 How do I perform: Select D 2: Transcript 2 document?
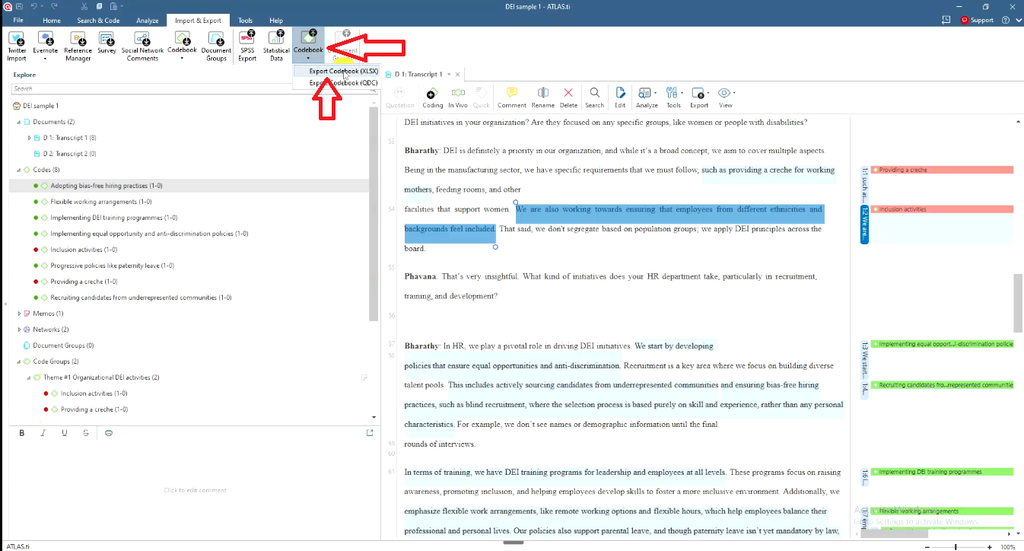tap(69, 154)
